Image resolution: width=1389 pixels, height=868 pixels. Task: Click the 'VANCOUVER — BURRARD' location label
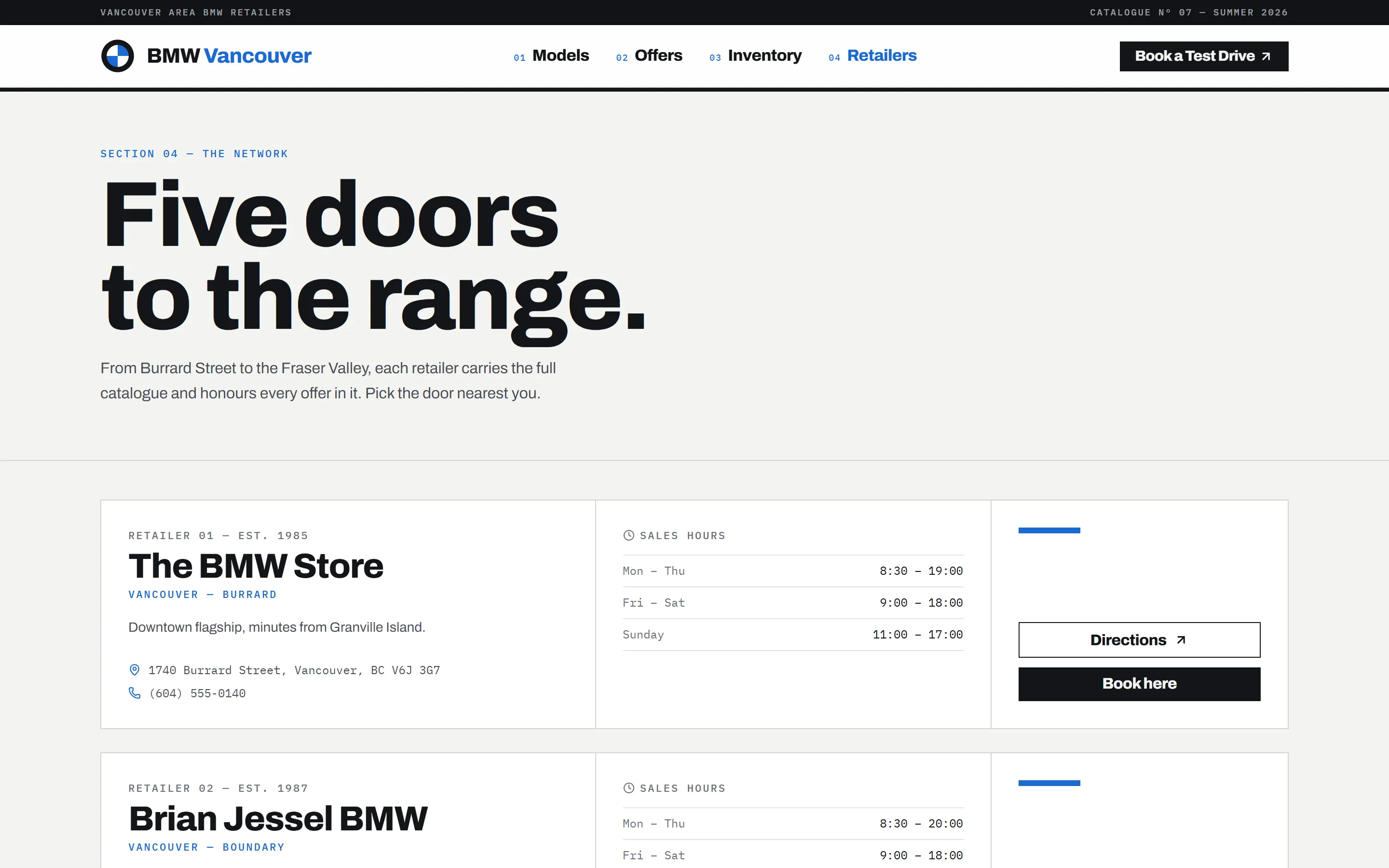point(203,594)
